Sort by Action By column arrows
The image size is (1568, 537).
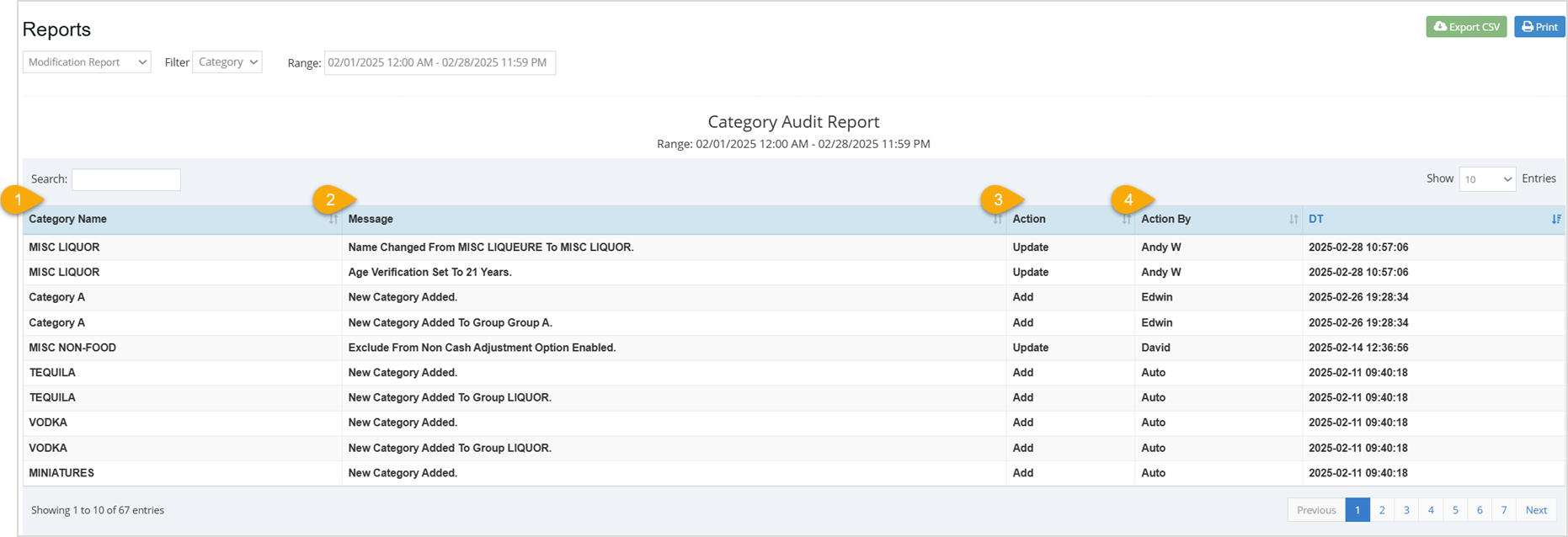click(x=1293, y=219)
